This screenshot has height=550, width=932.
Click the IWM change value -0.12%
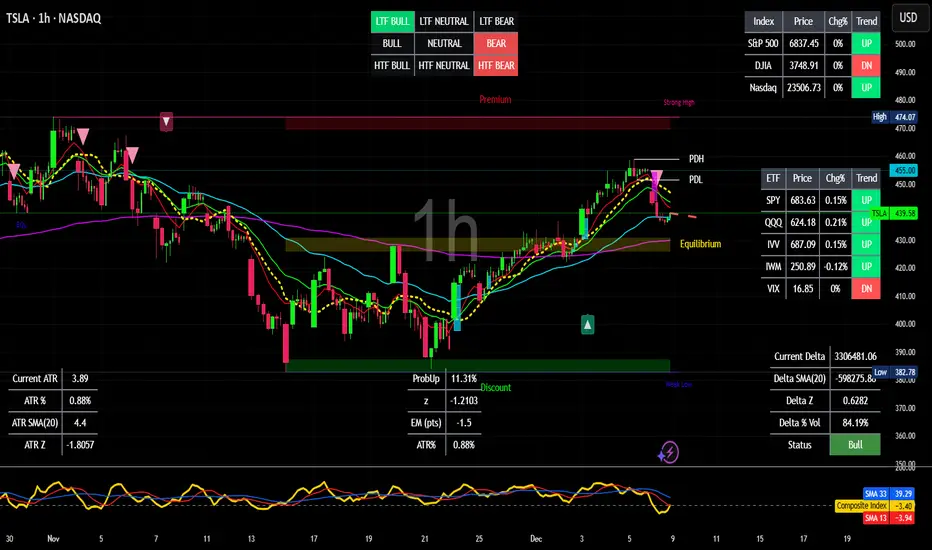point(836,266)
